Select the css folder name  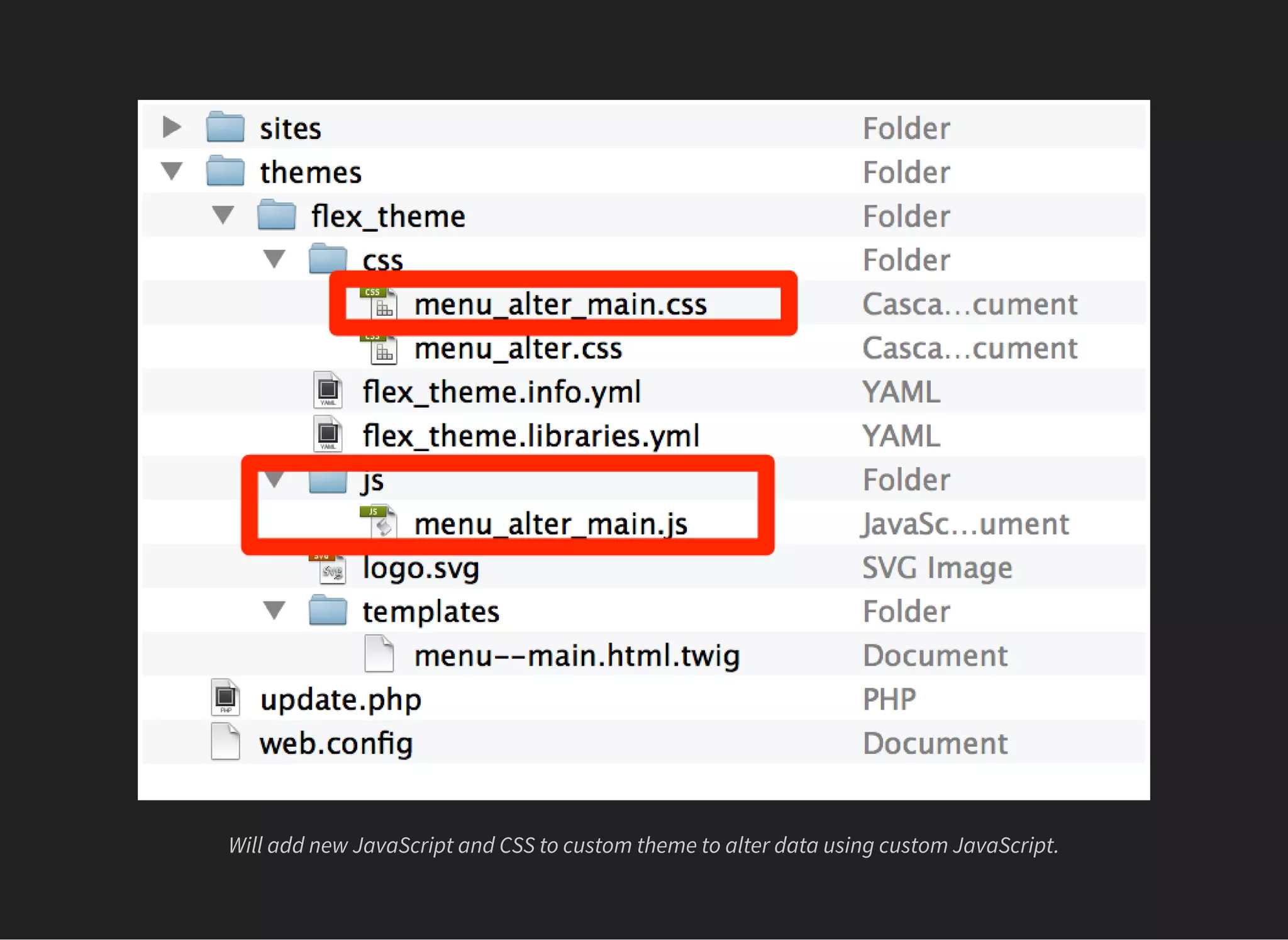(x=382, y=260)
